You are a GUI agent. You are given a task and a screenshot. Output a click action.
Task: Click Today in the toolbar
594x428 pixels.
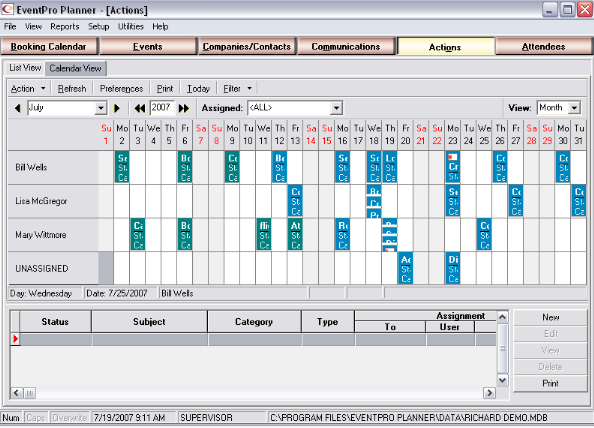(x=199, y=89)
